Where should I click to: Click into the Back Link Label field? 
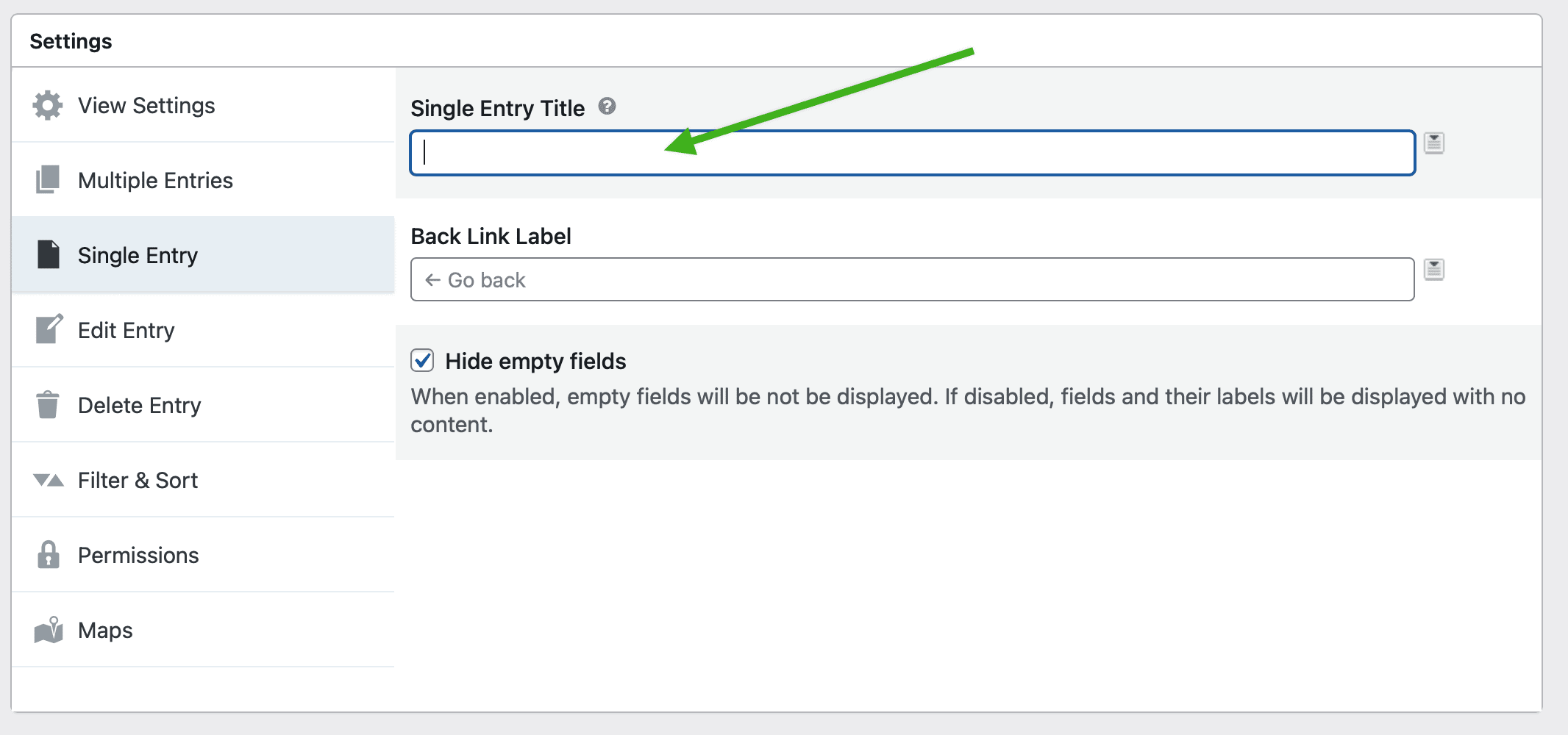tap(912, 279)
